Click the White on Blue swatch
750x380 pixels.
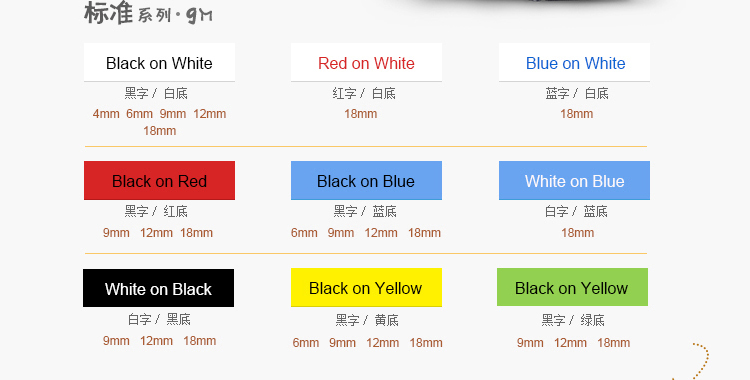[574, 180]
